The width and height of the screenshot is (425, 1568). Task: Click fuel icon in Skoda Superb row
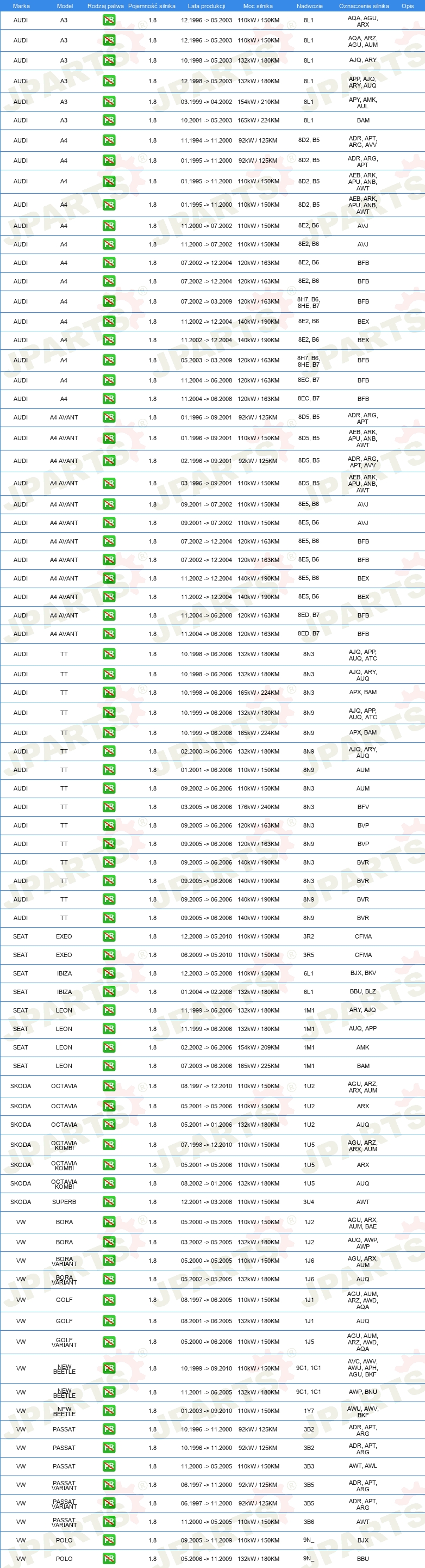tap(109, 1201)
